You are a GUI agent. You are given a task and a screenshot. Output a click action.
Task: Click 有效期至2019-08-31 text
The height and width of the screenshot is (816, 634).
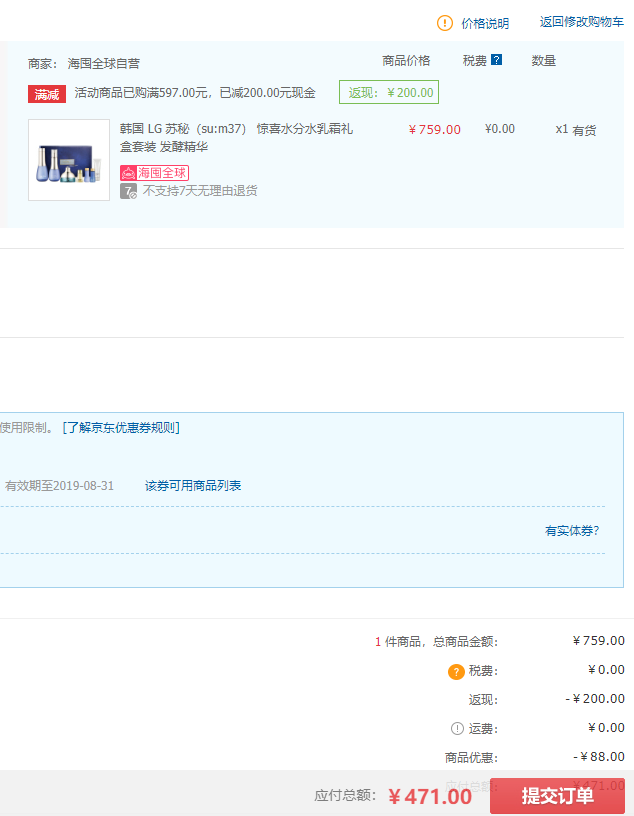tap(59, 486)
